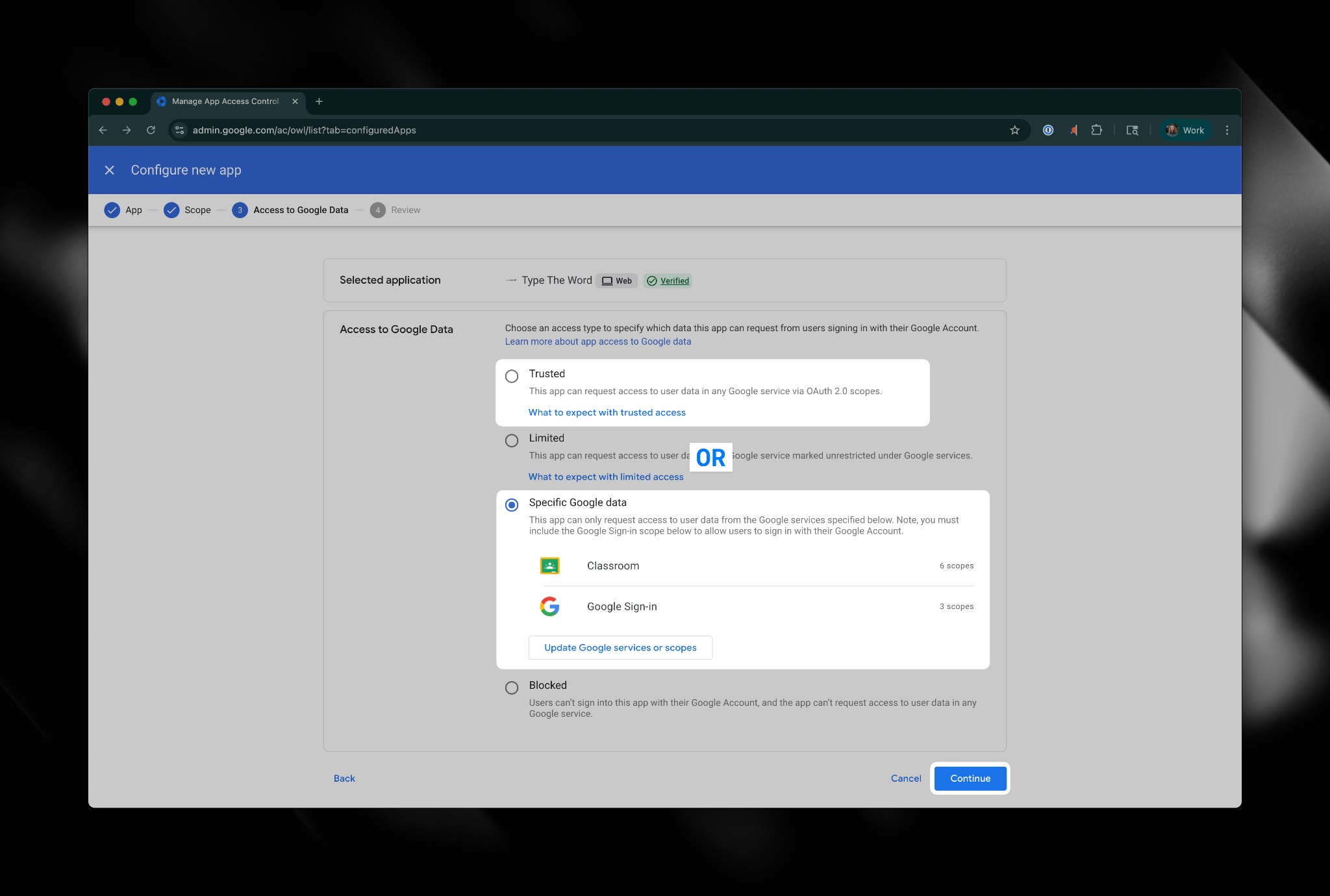This screenshot has width=1330, height=896.
Task: Select the Limited access option
Action: 512,440
